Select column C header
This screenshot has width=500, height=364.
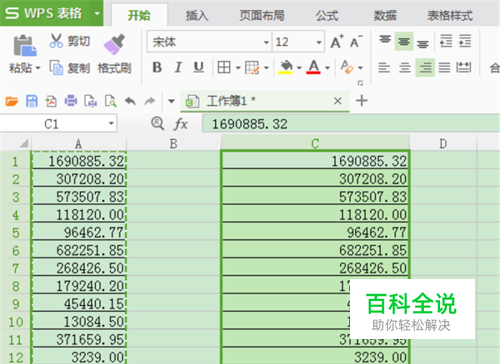point(315,144)
